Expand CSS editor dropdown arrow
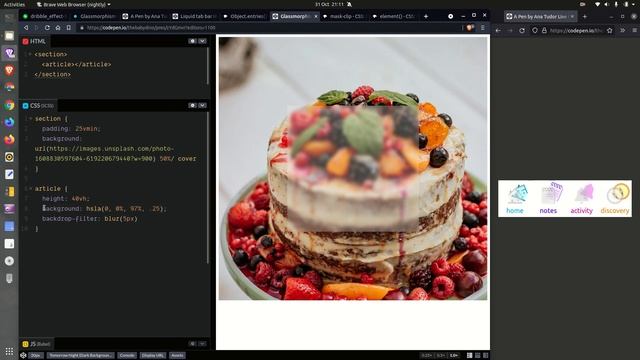Viewport: 640px width, 360px height. coord(202,105)
